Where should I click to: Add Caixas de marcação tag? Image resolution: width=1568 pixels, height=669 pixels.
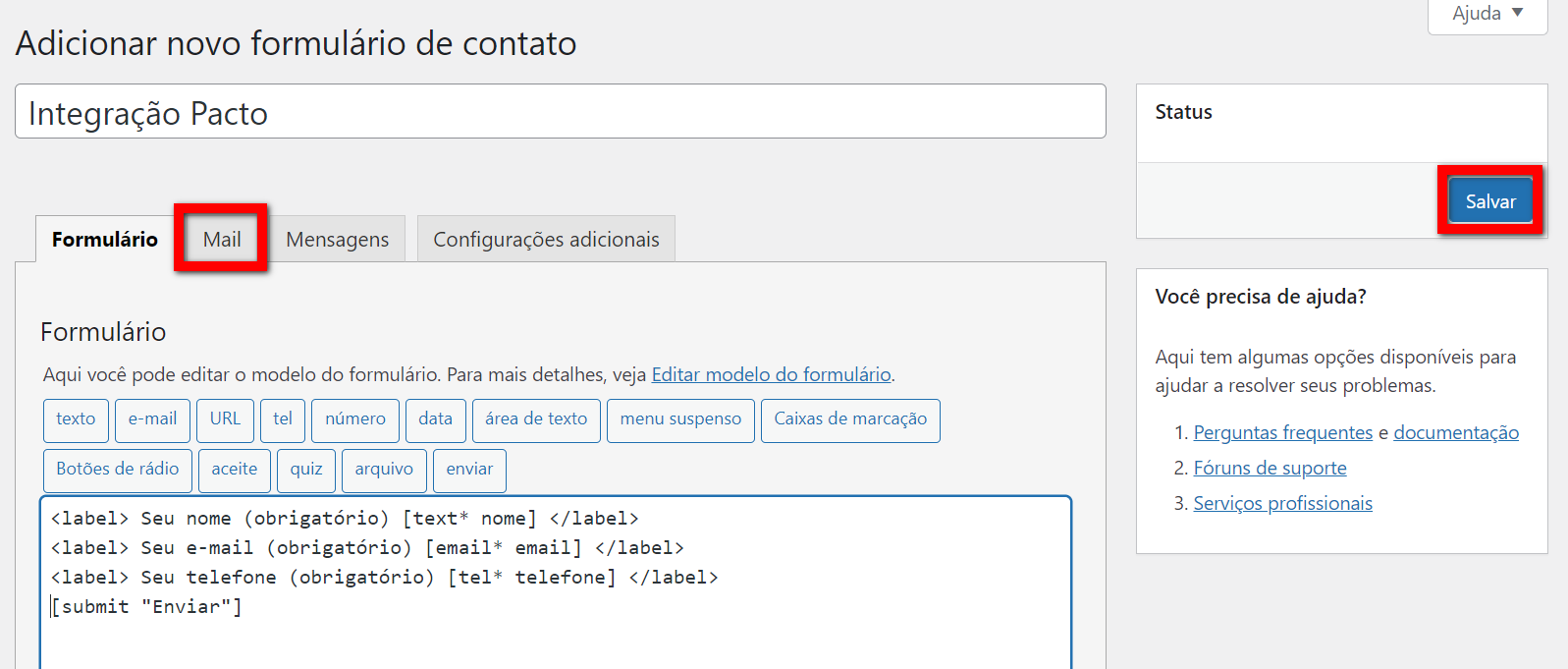tap(850, 419)
